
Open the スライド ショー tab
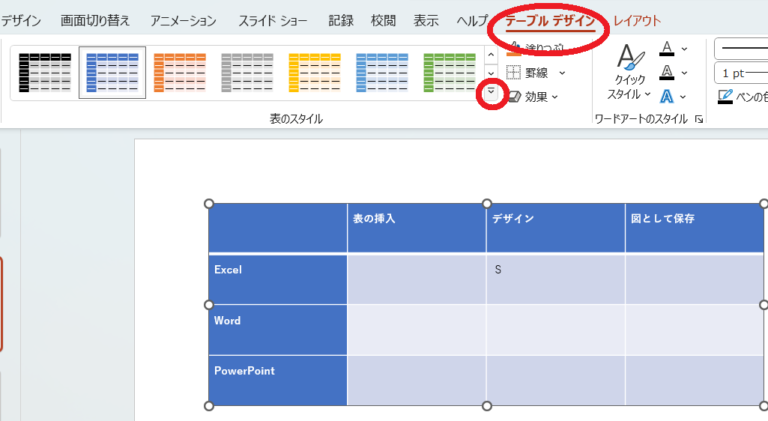pyautogui.click(x=272, y=21)
